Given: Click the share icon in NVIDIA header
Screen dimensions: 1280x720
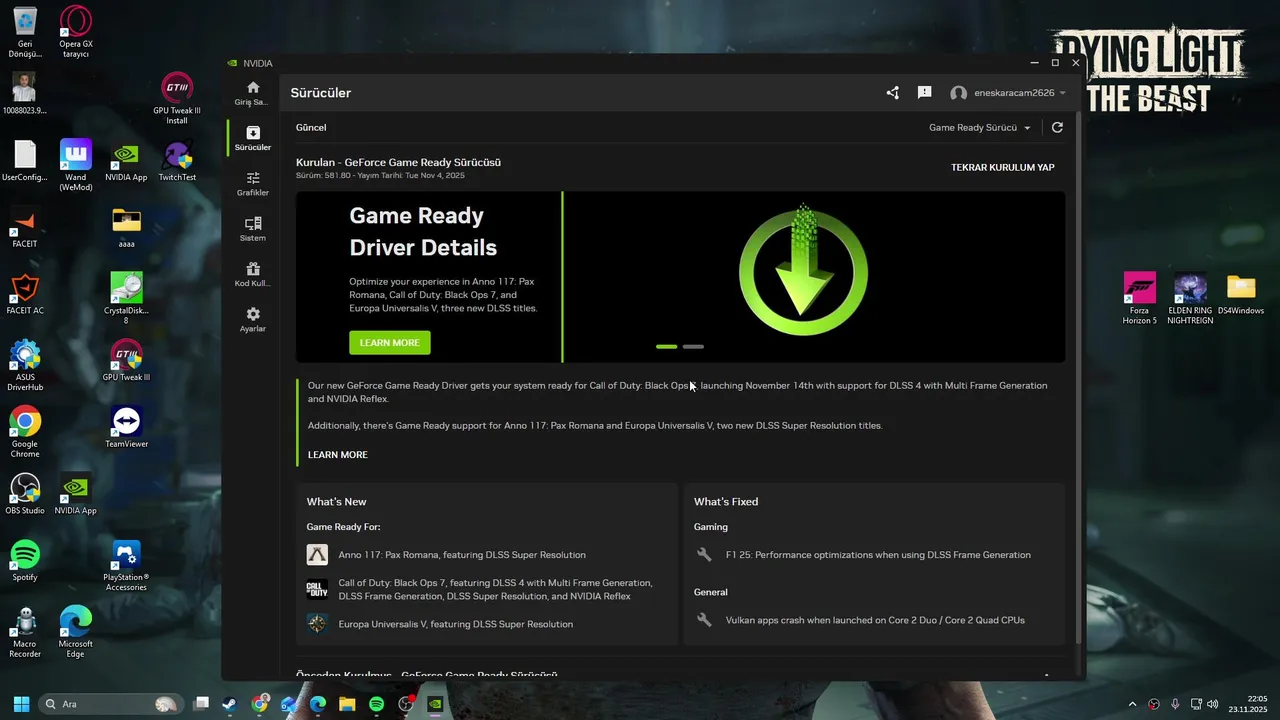Looking at the screenshot, I should [x=893, y=93].
